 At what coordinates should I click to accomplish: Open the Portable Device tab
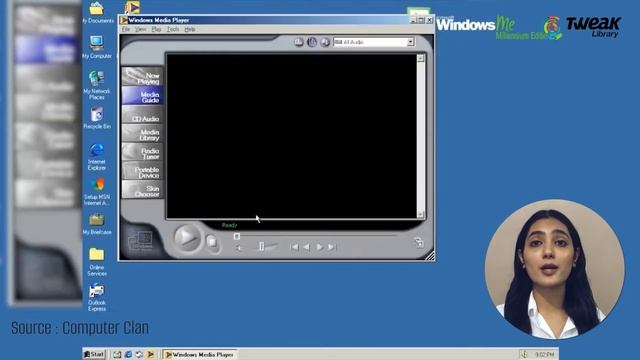coord(142,171)
